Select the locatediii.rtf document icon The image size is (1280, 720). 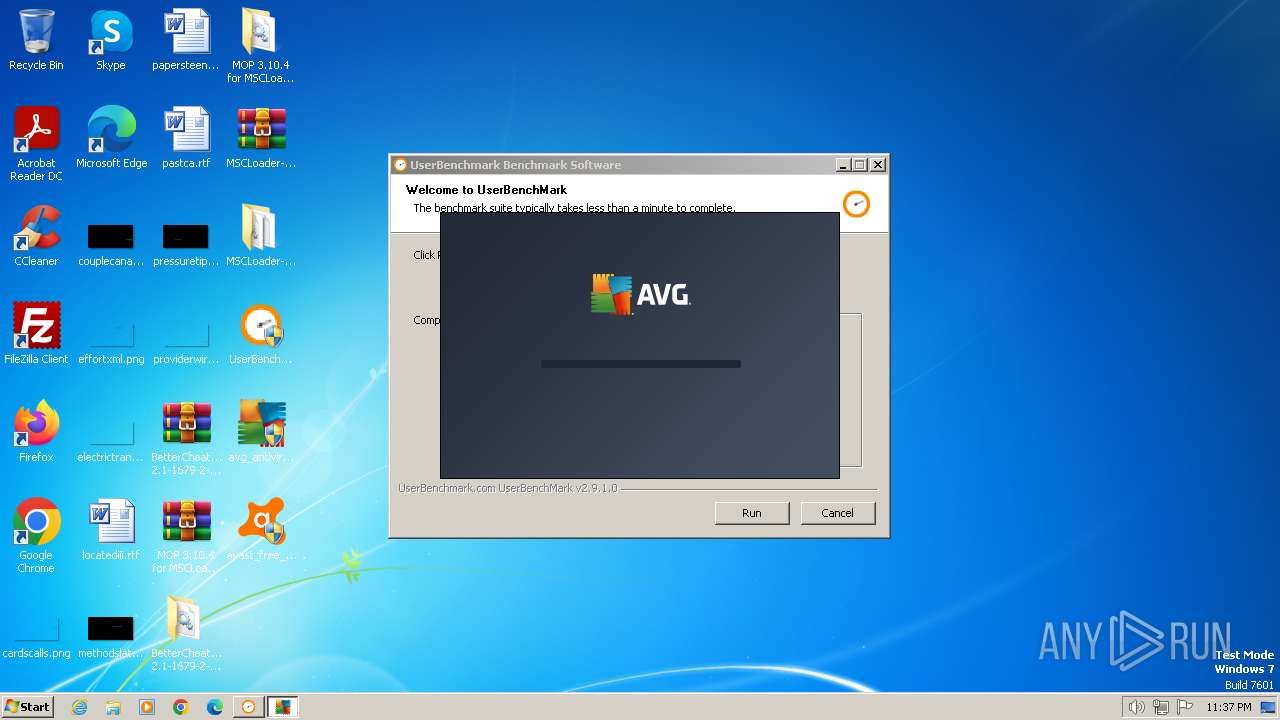pos(111,530)
